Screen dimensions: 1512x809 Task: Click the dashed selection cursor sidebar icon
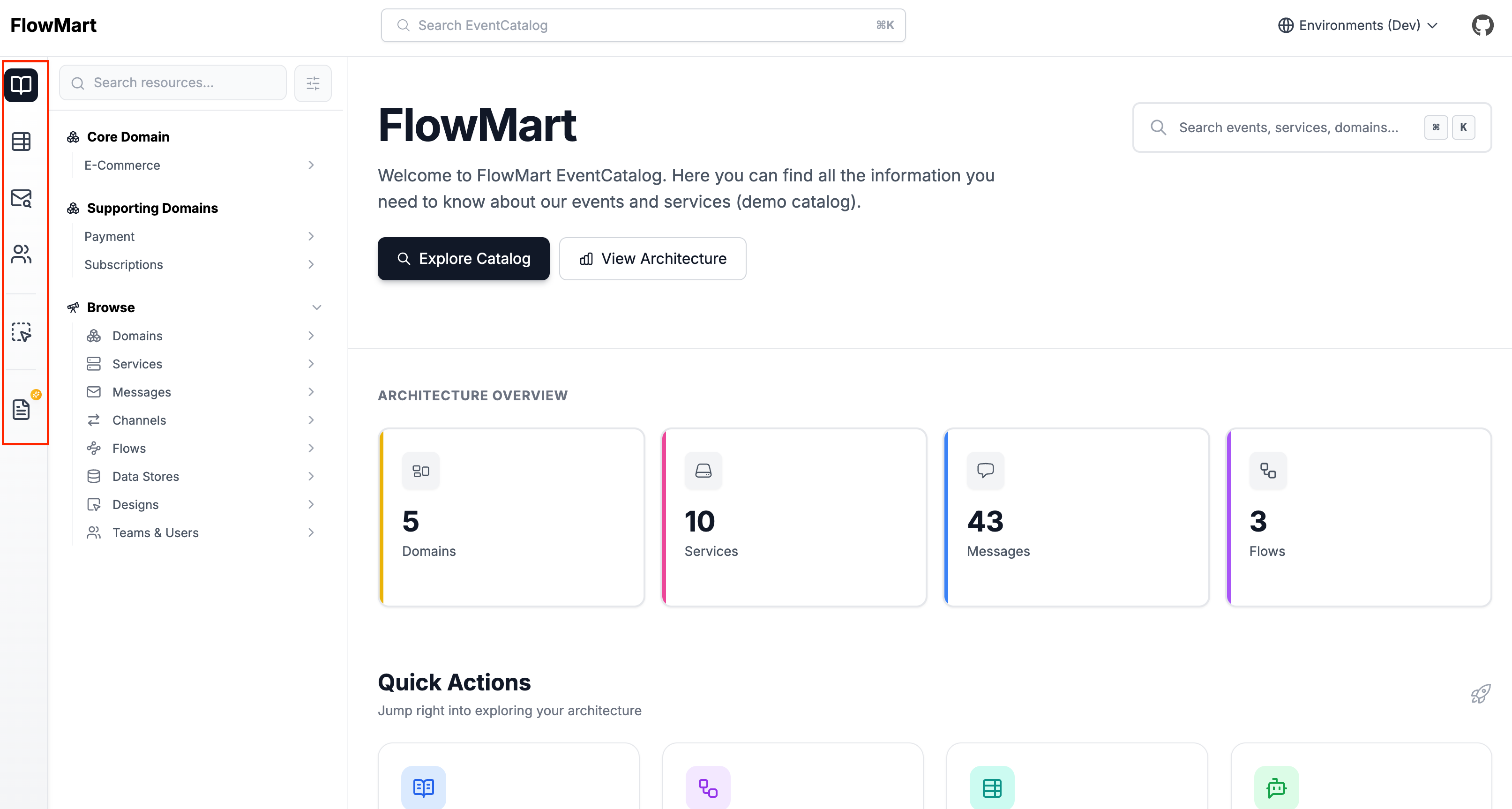21,332
